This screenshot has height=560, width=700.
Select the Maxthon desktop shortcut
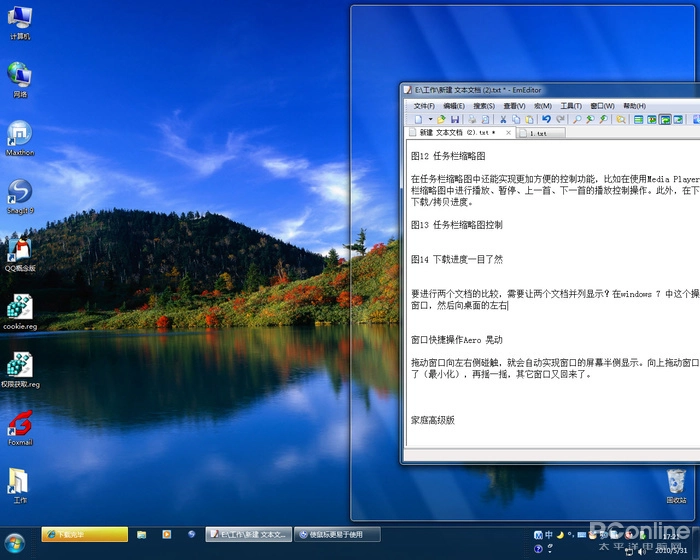point(20,134)
